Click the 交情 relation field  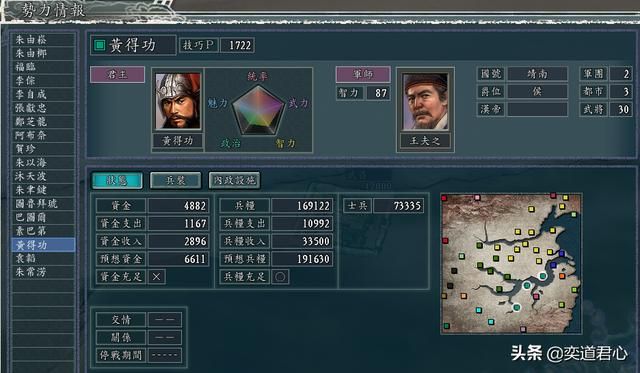pos(164,320)
